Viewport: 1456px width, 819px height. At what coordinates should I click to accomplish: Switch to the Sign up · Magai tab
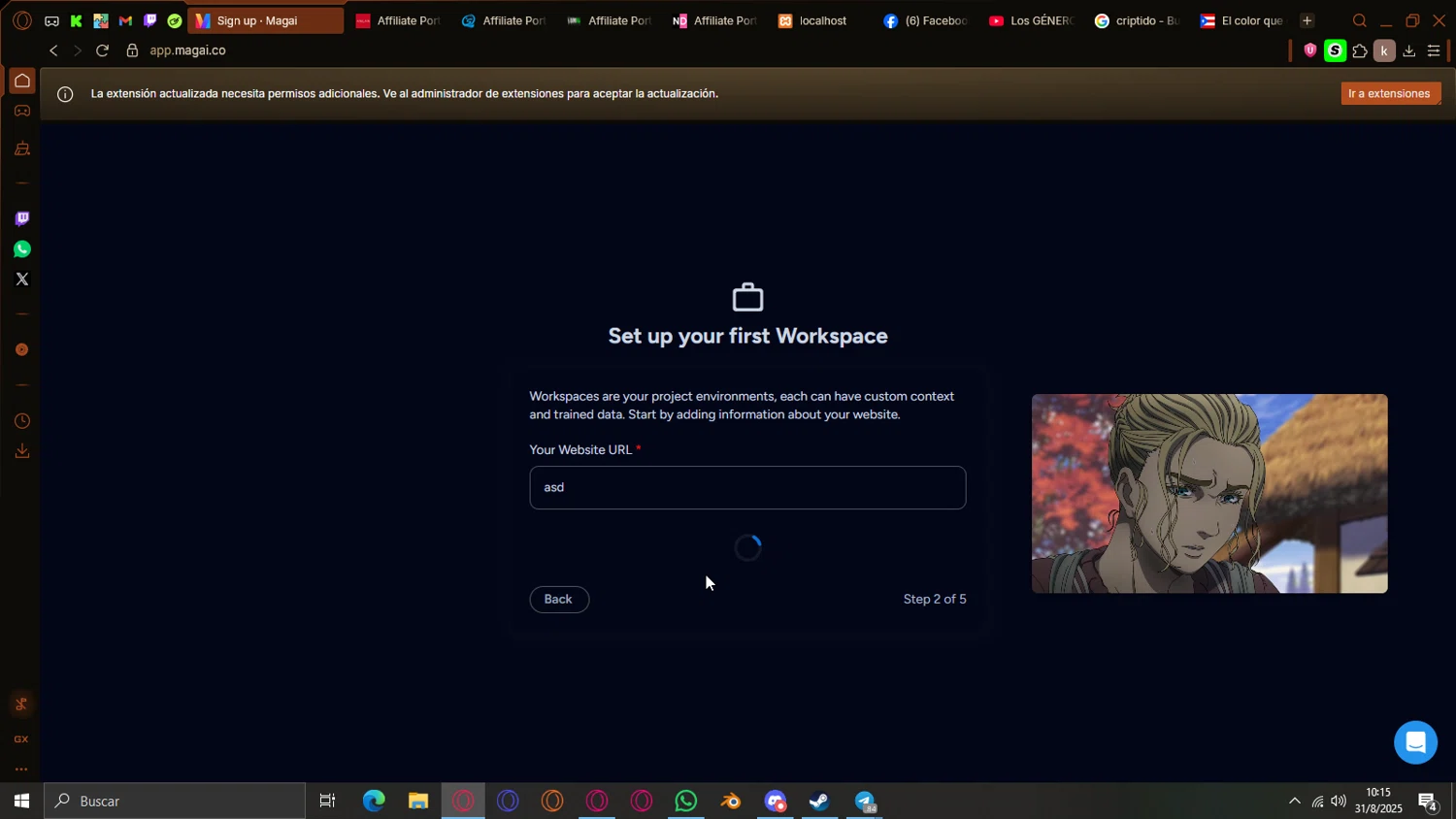[x=265, y=20]
